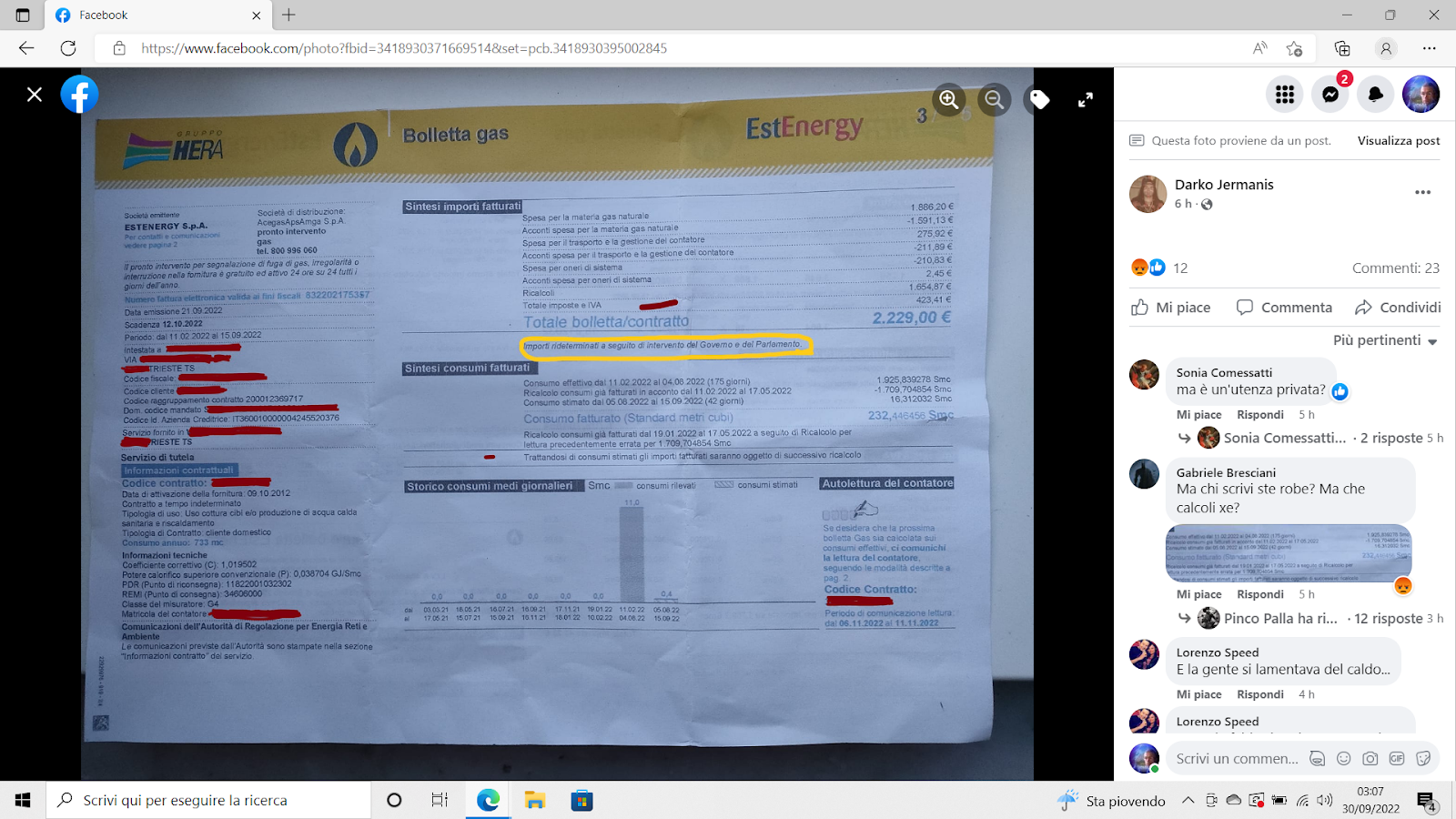
Task: Zoom out of the photo
Action: (995, 99)
